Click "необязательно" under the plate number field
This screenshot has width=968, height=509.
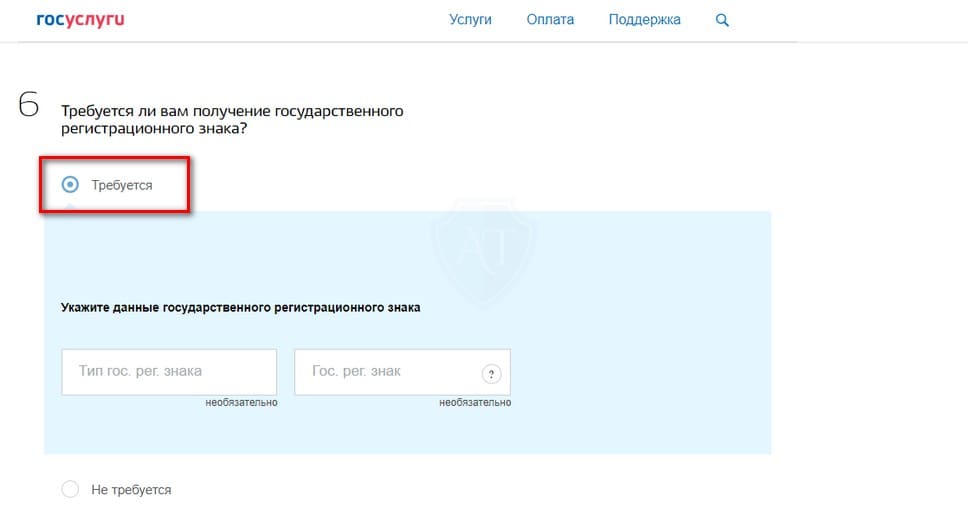point(475,403)
